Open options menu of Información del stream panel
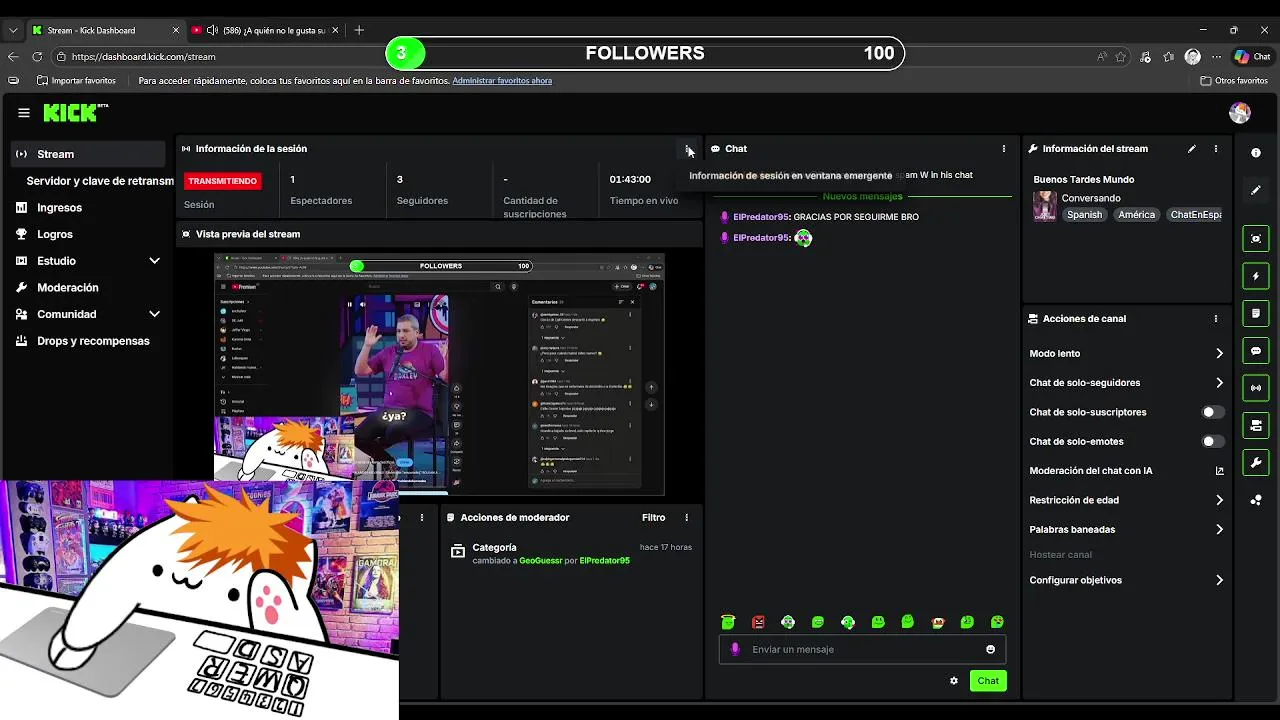The image size is (1280, 720). point(1216,149)
